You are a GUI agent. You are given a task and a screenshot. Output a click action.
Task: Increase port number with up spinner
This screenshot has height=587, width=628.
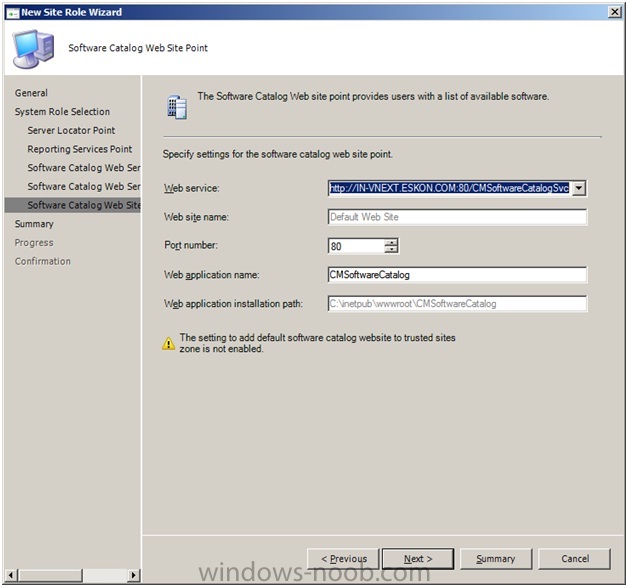(x=391, y=242)
